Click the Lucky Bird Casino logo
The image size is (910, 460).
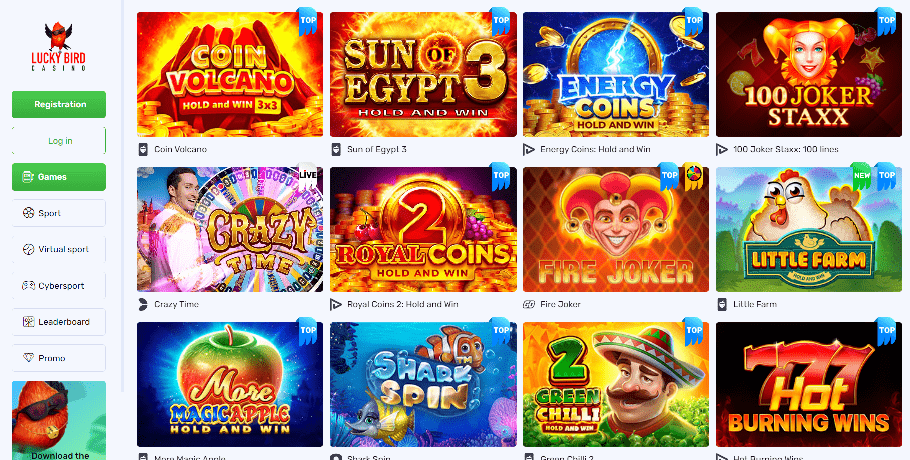59,46
